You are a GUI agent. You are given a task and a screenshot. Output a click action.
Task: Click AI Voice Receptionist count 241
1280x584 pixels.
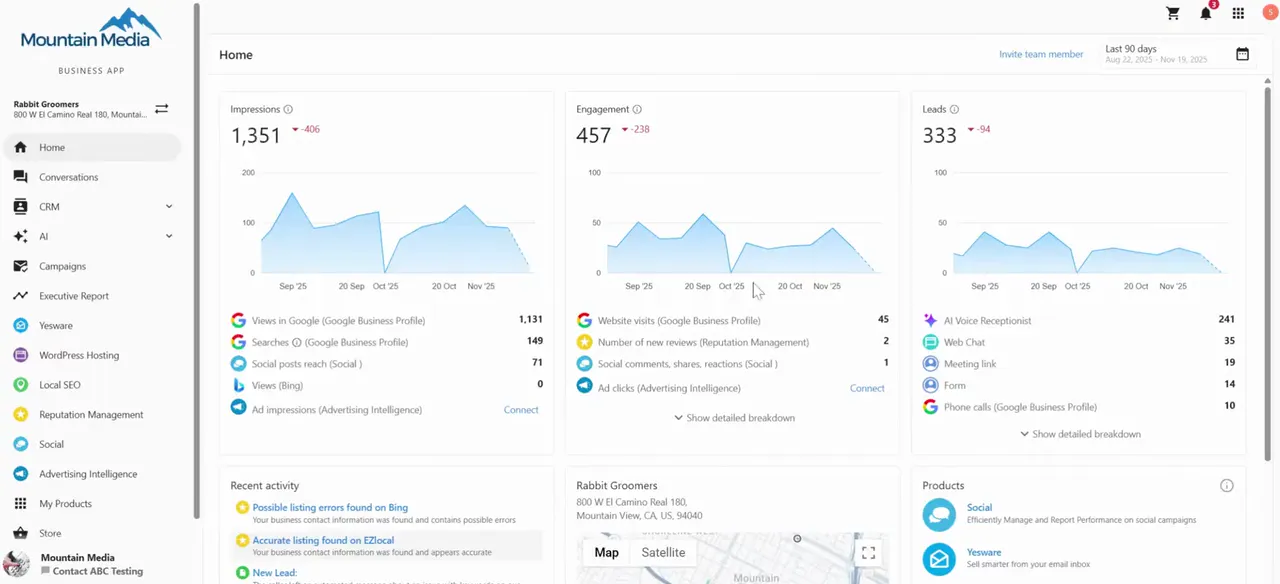(x=1226, y=320)
